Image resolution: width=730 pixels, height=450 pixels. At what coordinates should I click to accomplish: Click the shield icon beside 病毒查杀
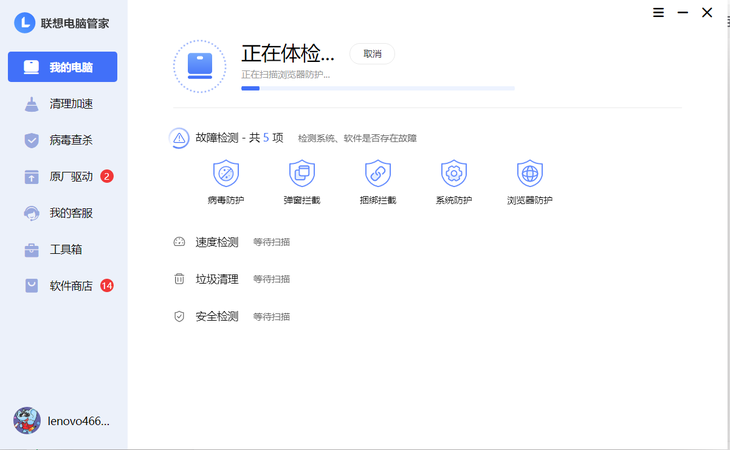tap(32, 140)
